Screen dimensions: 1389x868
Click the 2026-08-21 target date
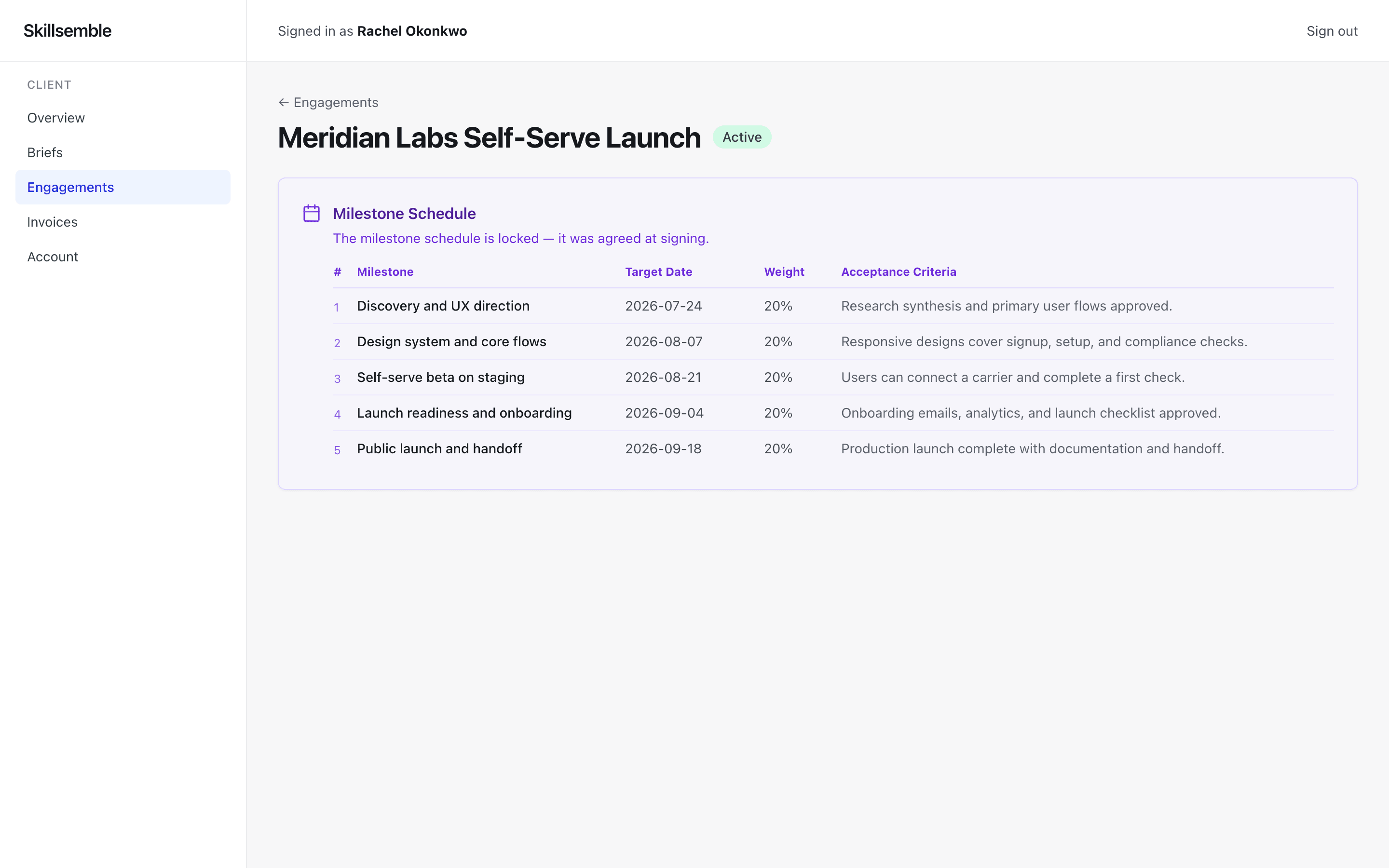pyautogui.click(x=663, y=377)
